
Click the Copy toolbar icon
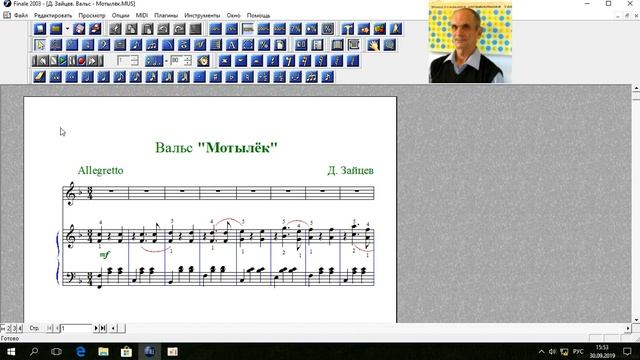131,29
